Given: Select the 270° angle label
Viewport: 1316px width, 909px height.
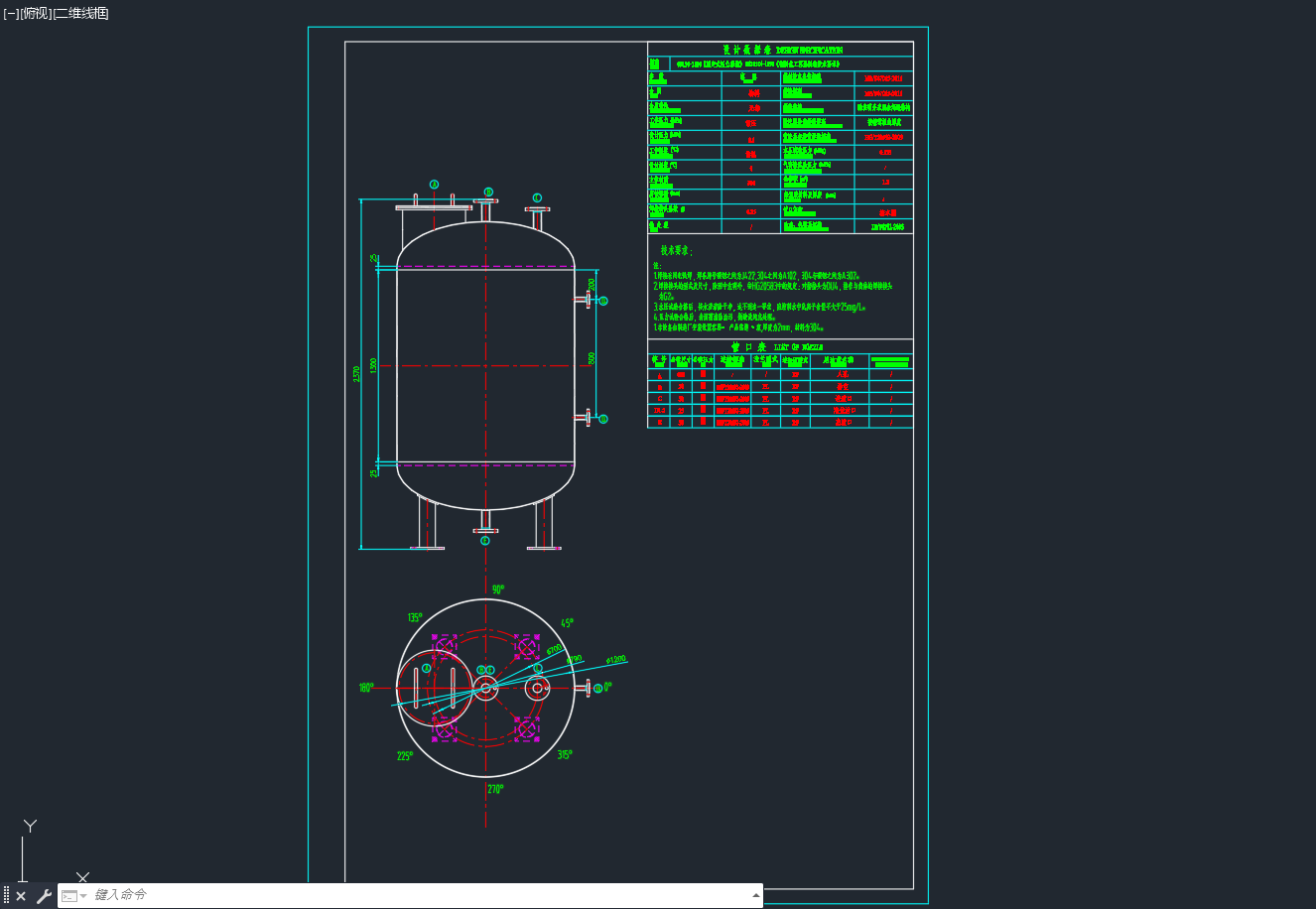Looking at the screenshot, I should [x=495, y=789].
